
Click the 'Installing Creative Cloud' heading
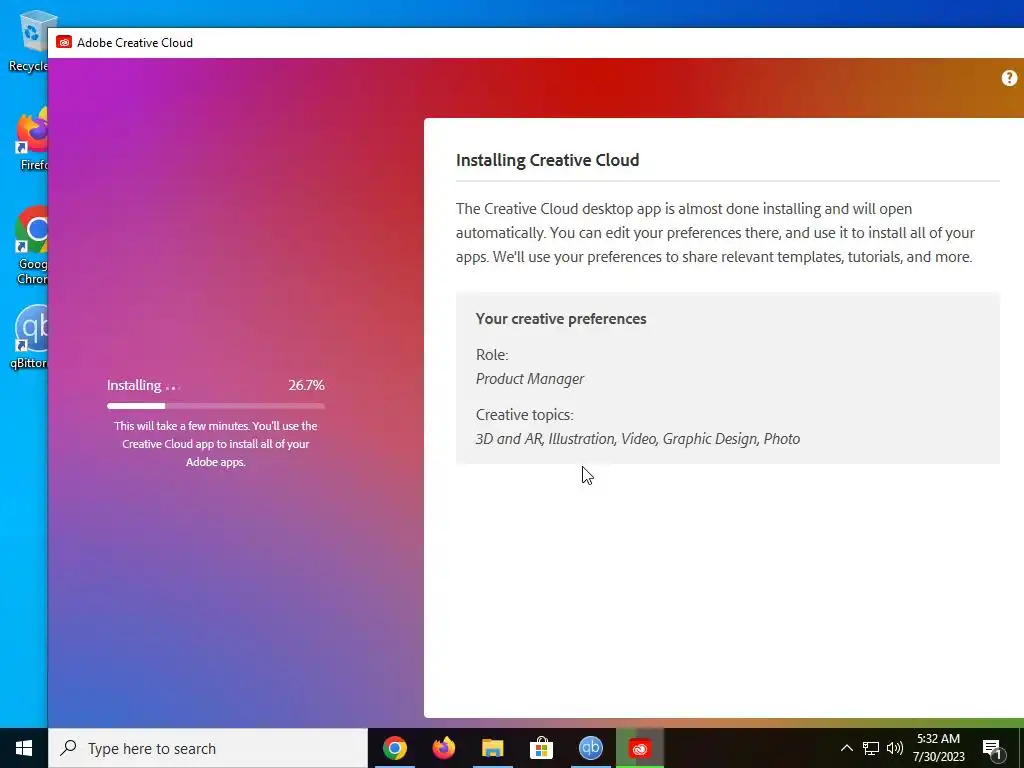click(x=547, y=160)
